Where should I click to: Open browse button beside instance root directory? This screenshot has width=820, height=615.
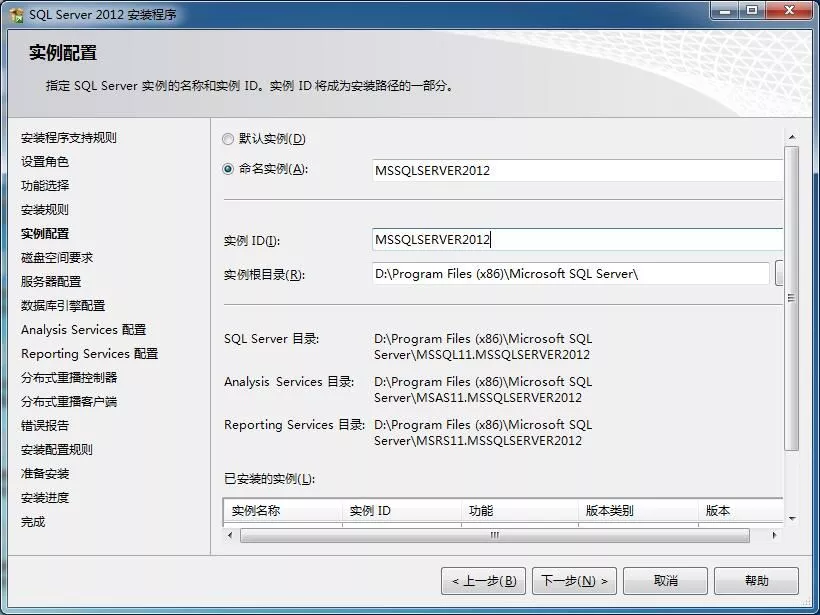779,274
